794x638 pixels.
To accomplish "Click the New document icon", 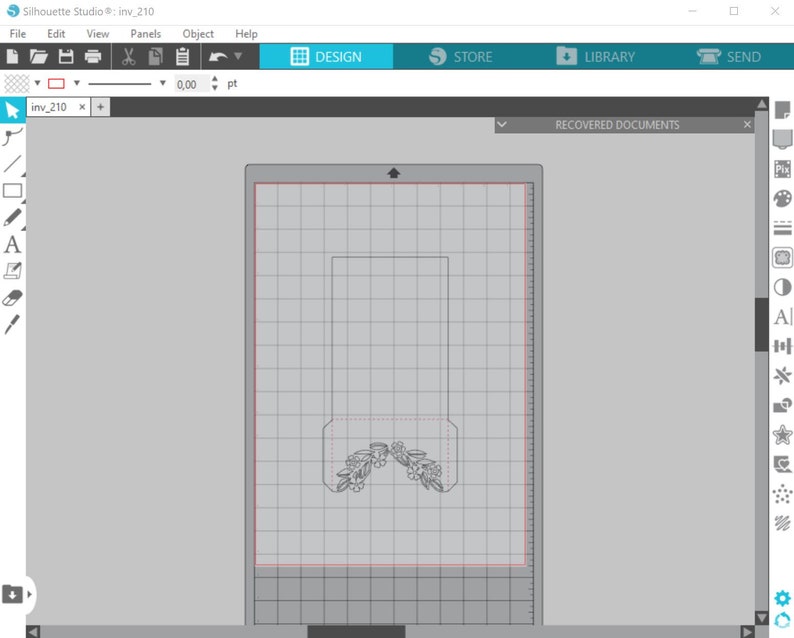I will (12, 56).
